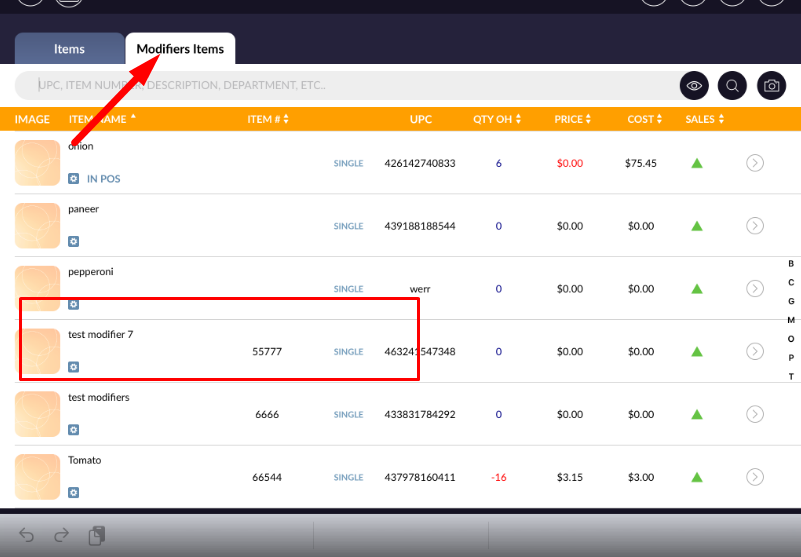801x557 pixels.
Task: Click the copy documents icon in bottom toolbar
Action: point(96,536)
